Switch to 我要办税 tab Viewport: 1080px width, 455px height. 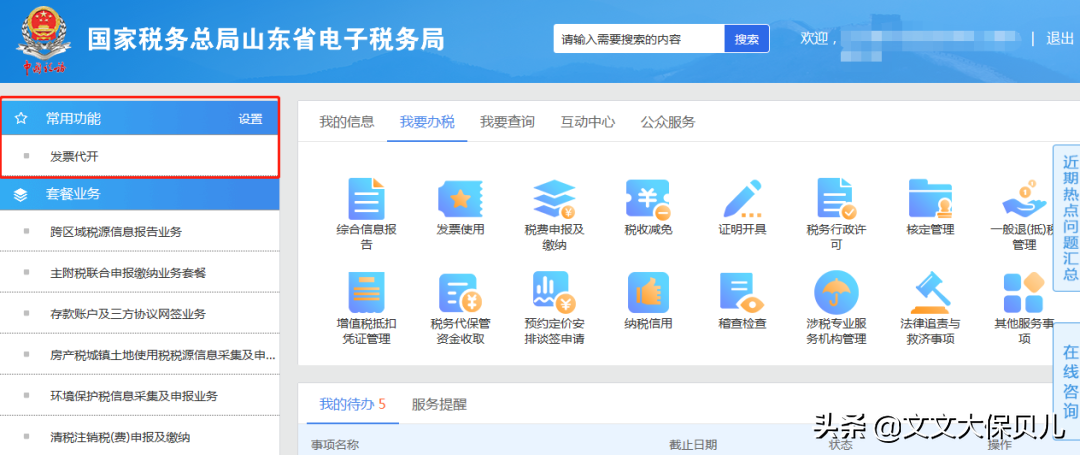427,123
